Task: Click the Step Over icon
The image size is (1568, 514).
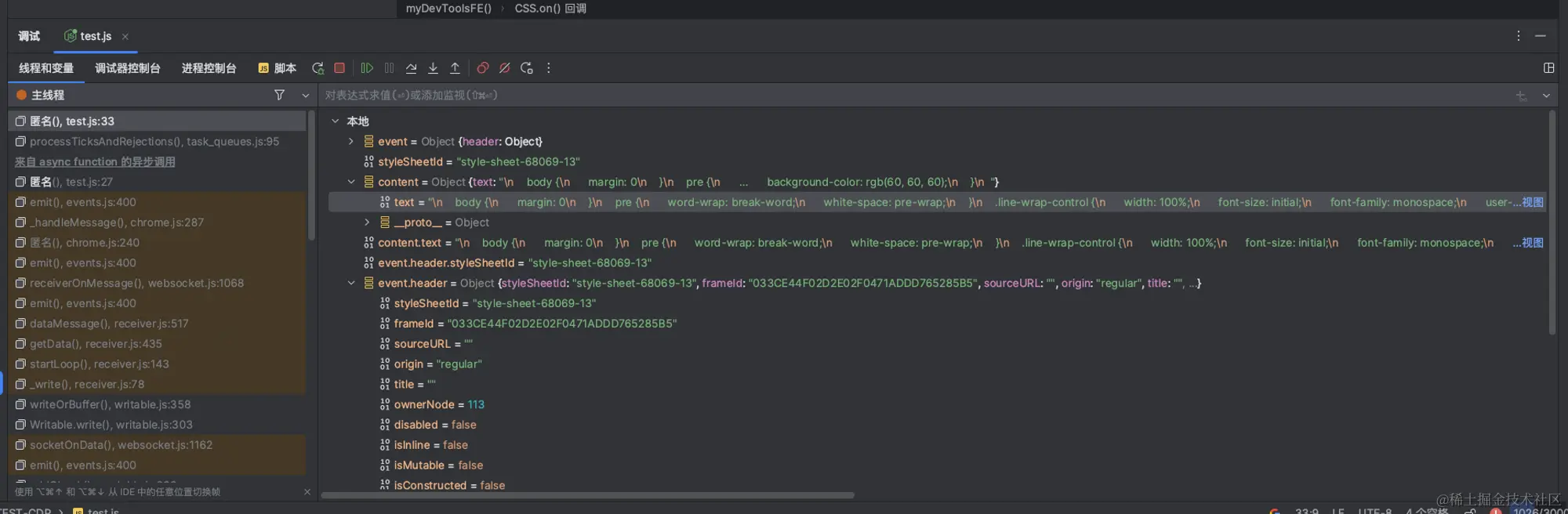Action: pos(411,68)
